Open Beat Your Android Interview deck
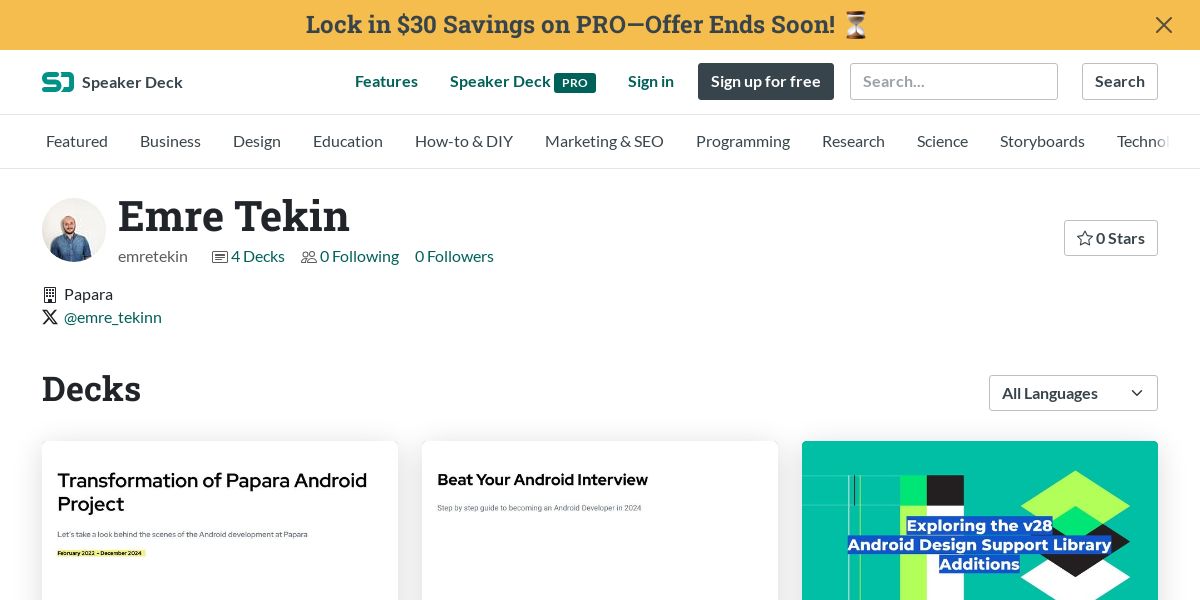 [x=600, y=520]
